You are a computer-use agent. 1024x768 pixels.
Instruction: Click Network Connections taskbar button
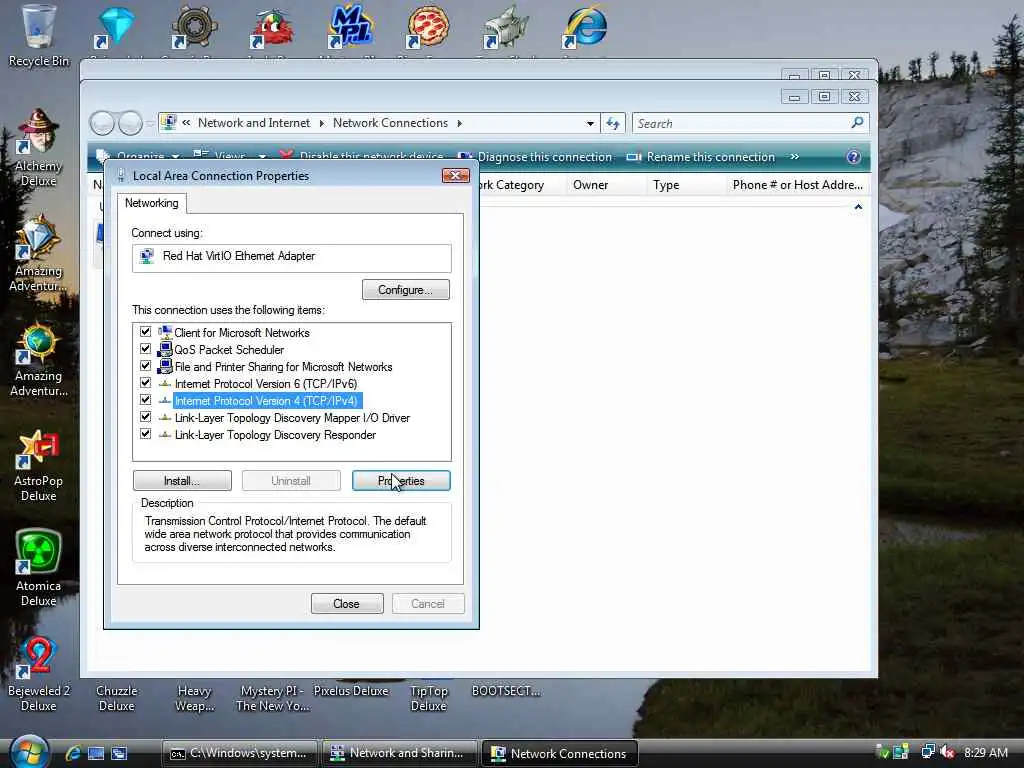[x=560, y=753]
